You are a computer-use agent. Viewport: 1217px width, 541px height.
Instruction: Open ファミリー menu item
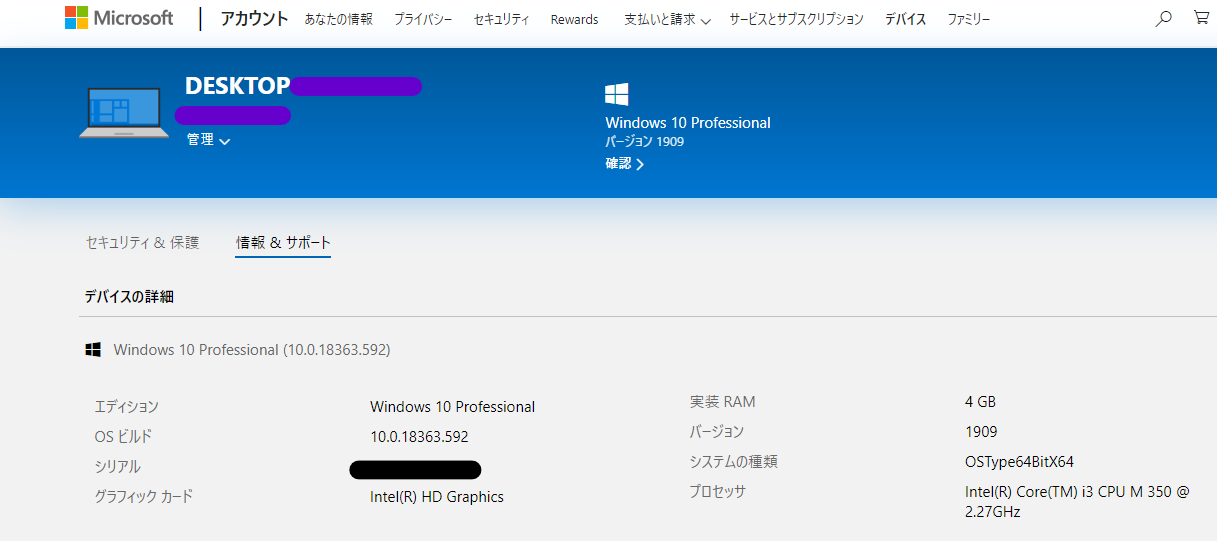(969, 19)
